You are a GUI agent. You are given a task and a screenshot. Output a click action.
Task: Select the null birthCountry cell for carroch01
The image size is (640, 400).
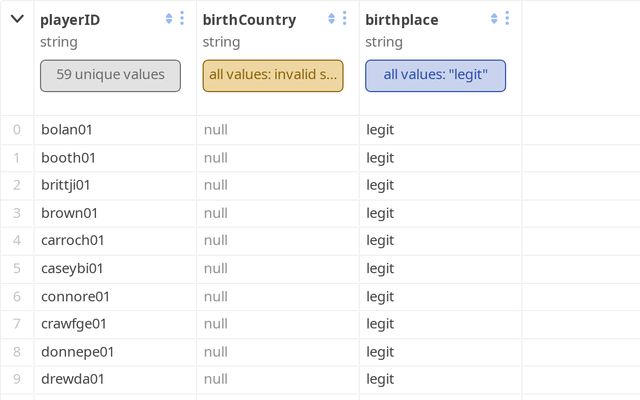coord(216,241)
